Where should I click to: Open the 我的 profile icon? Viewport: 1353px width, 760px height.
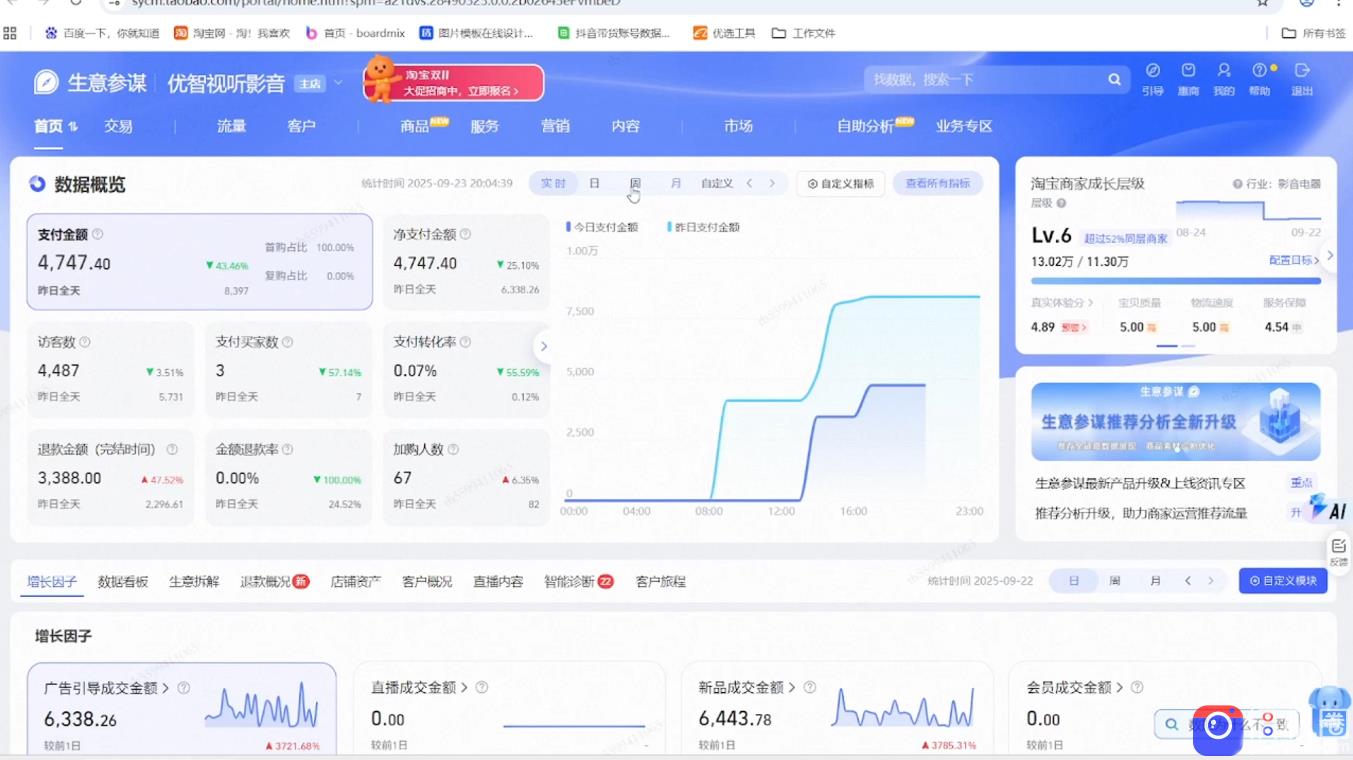[1224, 70]
